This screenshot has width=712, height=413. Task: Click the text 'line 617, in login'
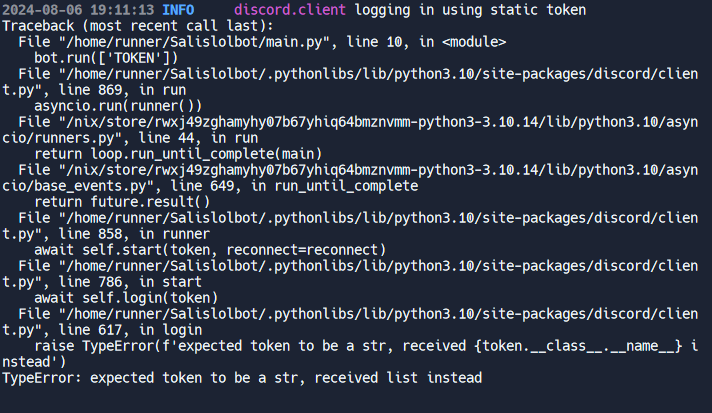(130, 330)
